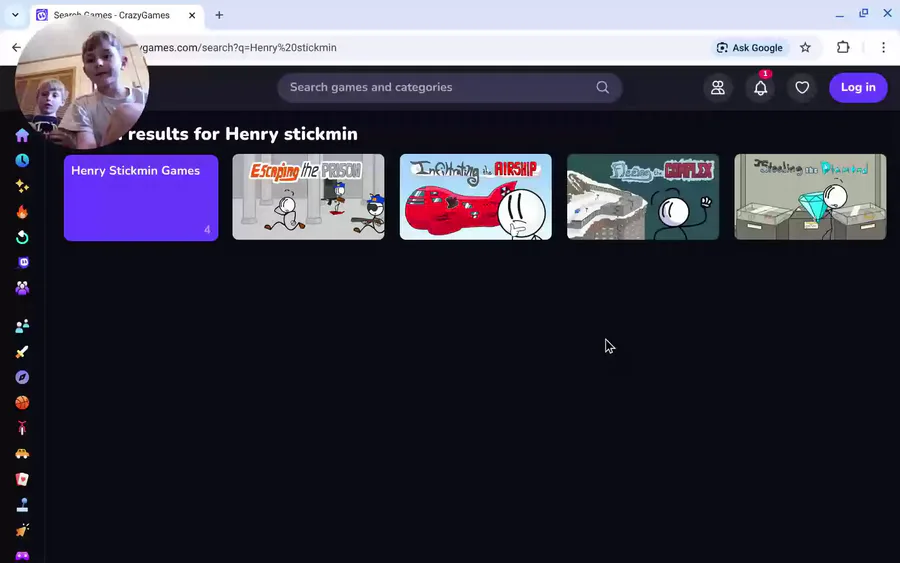Open the playing card category icon

pos(22,479)
